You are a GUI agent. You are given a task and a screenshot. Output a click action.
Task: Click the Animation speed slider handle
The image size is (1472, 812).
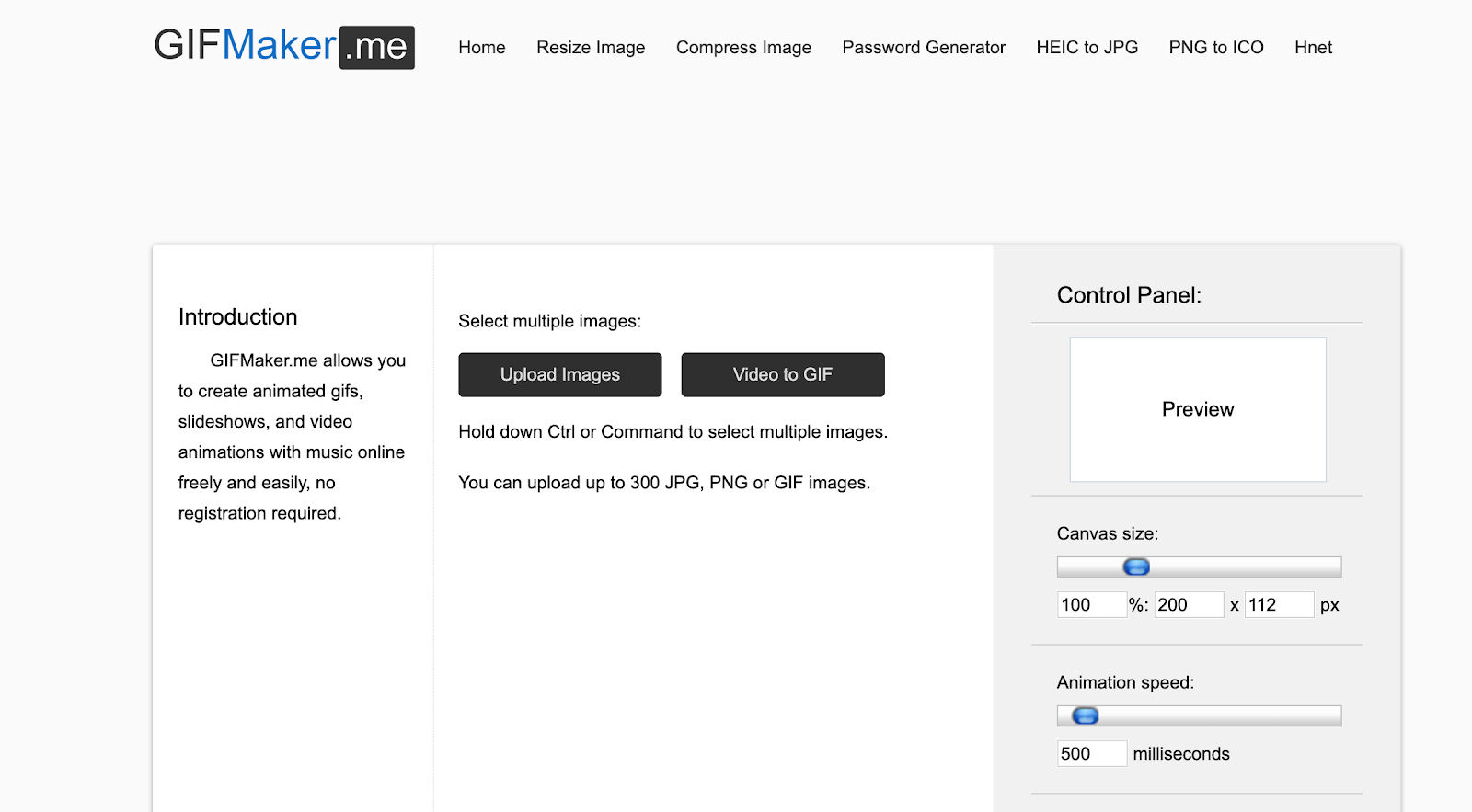click(1086, 716)
